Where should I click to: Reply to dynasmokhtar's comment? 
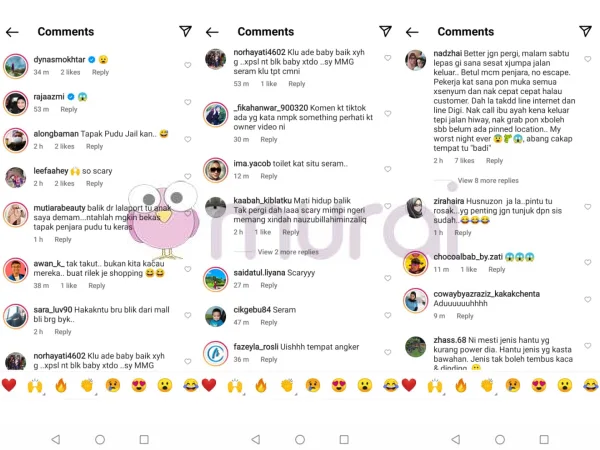pyautogui.click(x=100, y=72)
